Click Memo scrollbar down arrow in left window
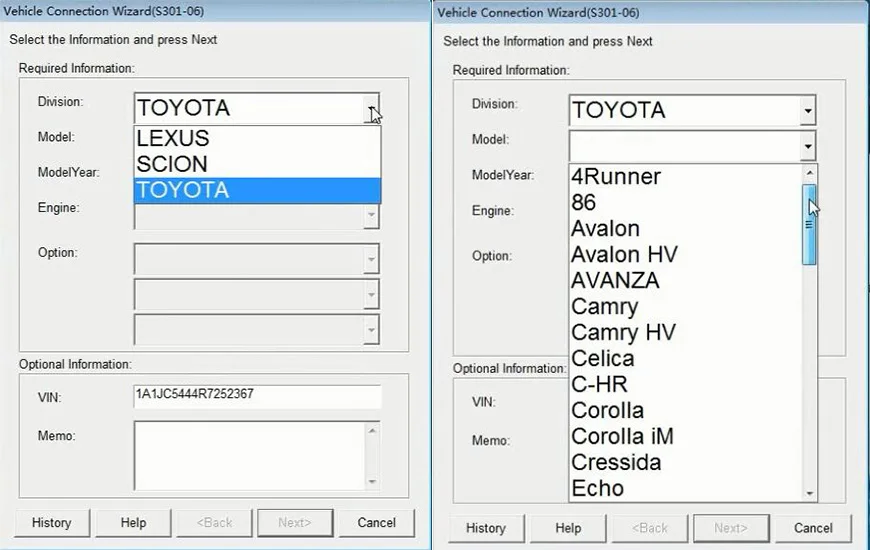This screenshot has width=870, height=550. coord(372,481)
